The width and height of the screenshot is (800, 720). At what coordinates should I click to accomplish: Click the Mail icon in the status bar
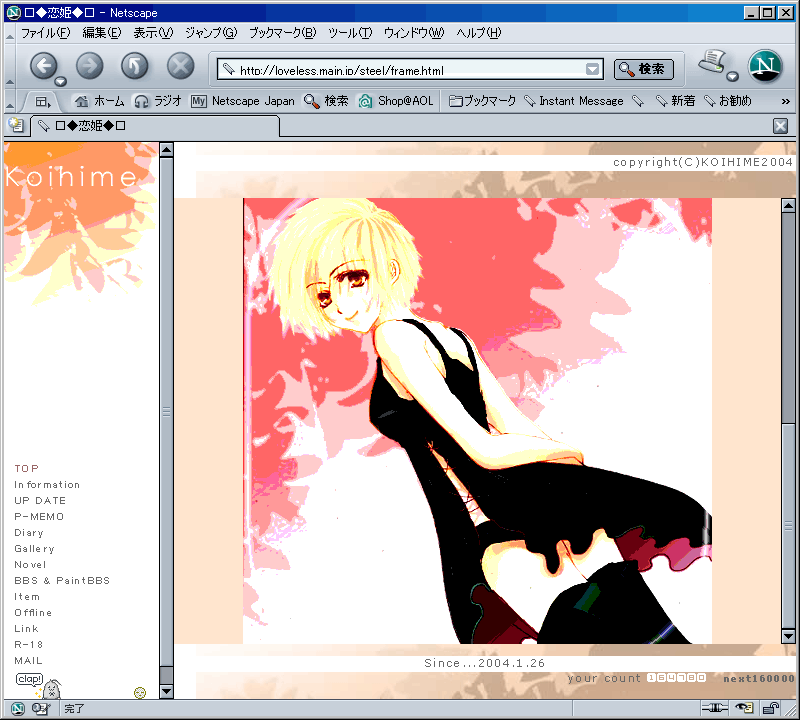[40, 708]
